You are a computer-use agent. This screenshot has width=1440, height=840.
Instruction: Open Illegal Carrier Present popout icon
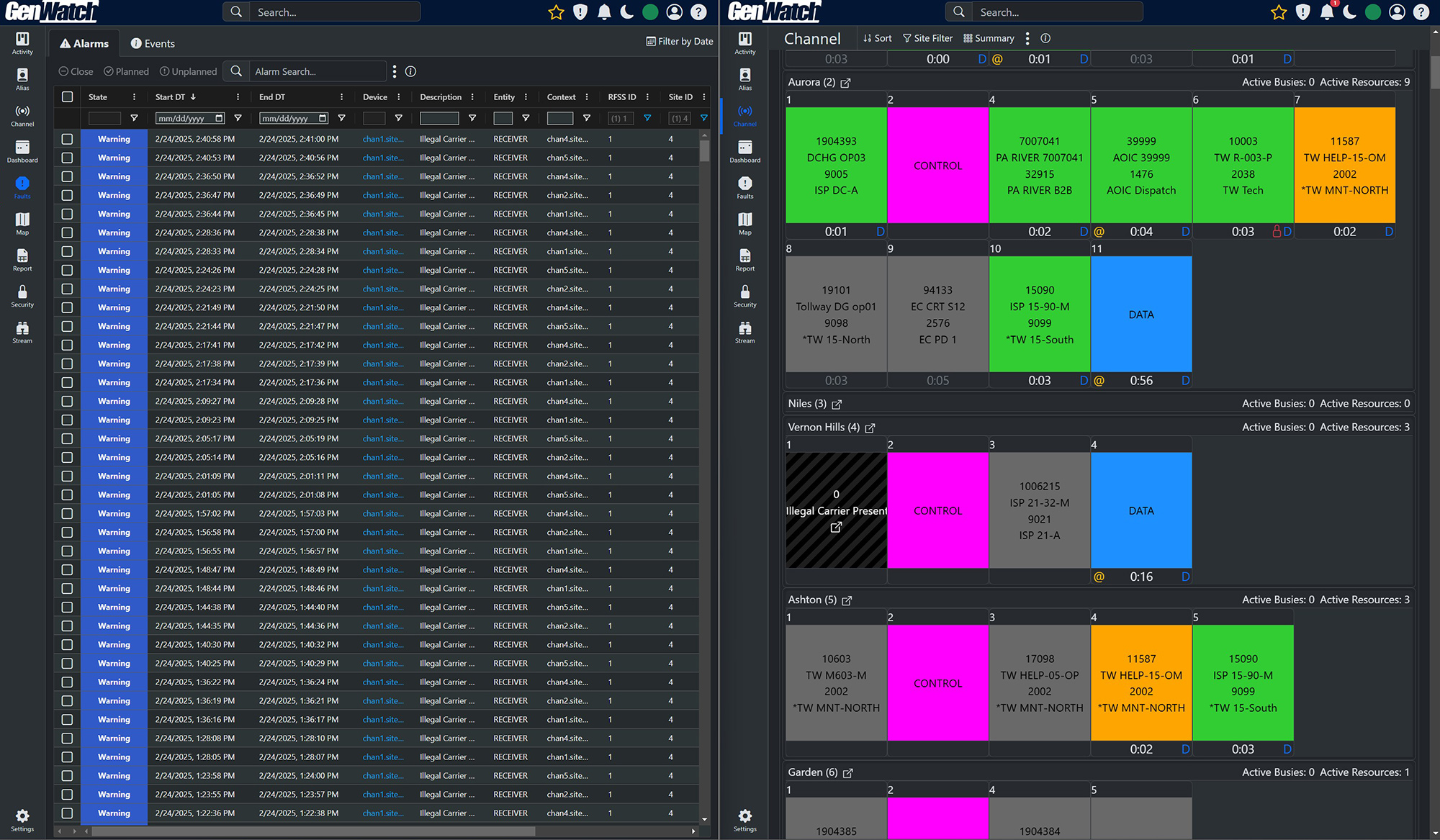[836, 528]
